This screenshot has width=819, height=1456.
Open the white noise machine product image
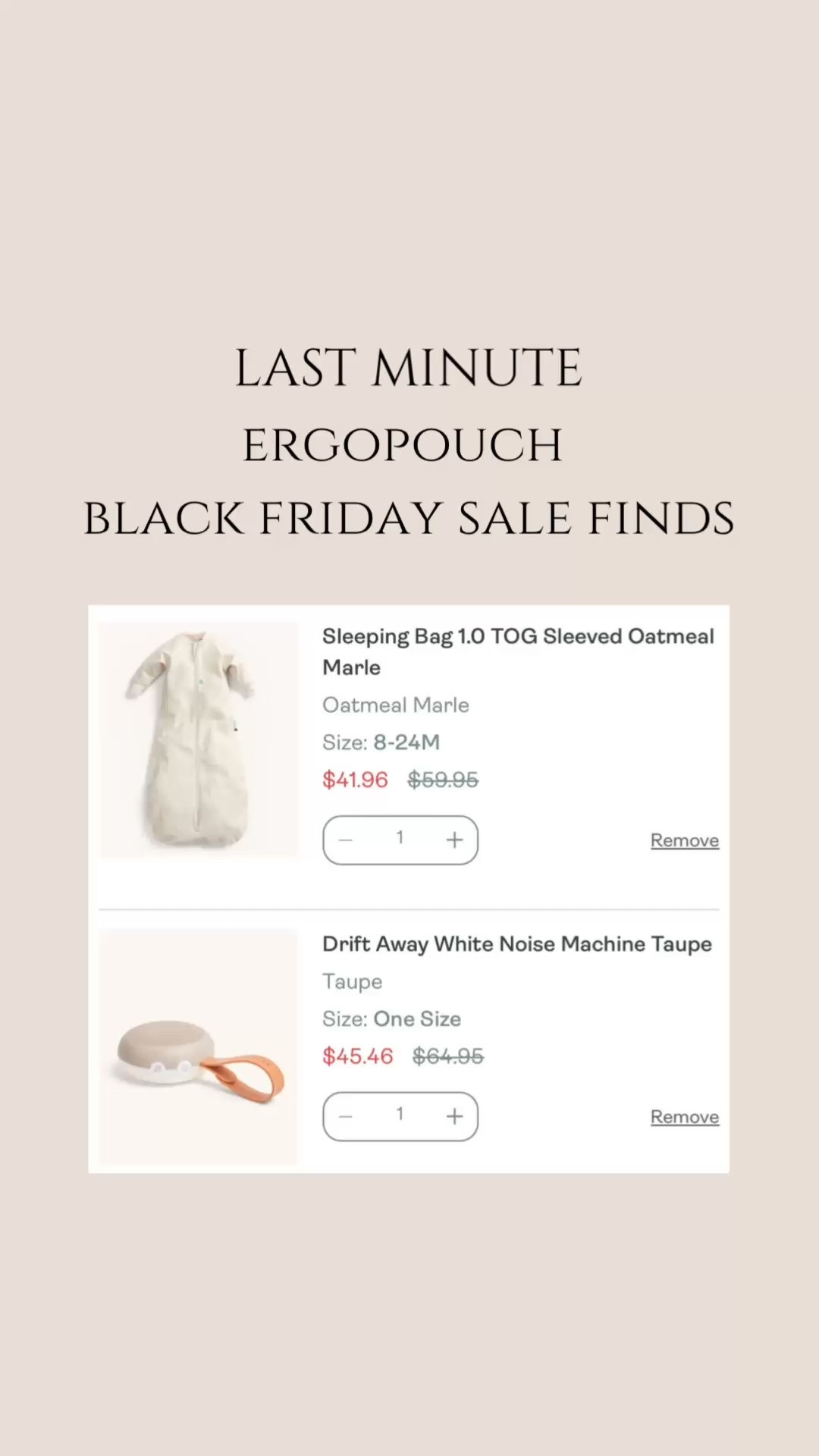pos(199,1046)
